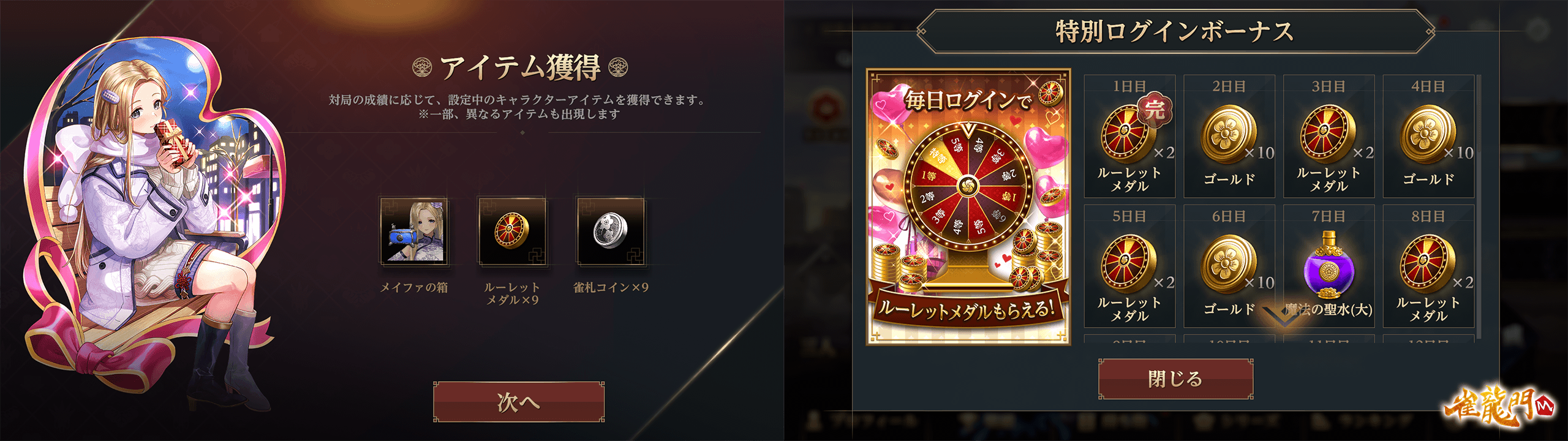Image resolution: width=1568 pixels, height=441 pixels.
Task: Select the 6日目 gold coin reward
Action: tap(1229, 266)
